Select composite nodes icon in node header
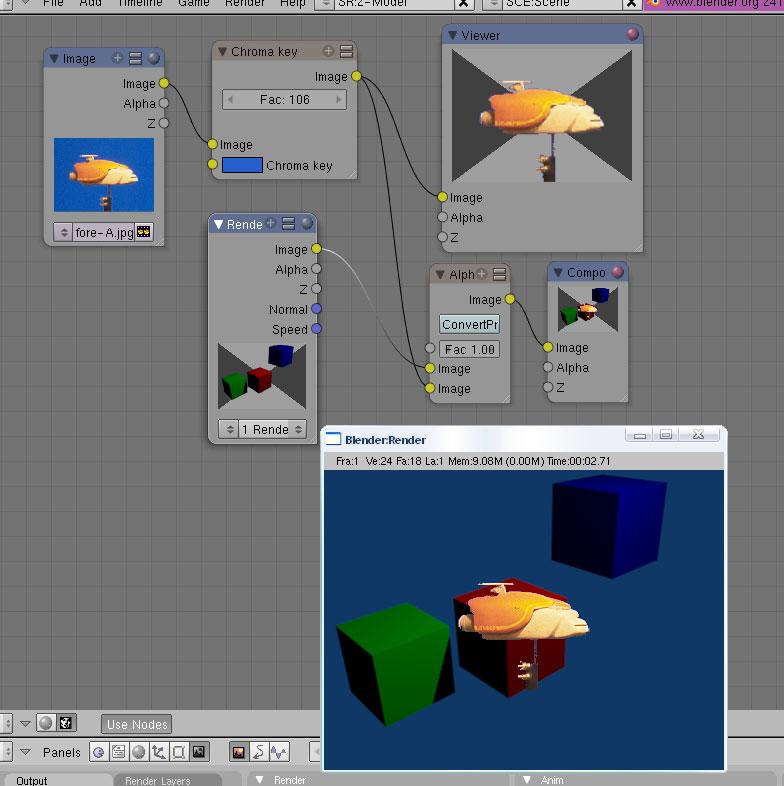The height and width of the screenshot is (786, 784). (66, 723)
